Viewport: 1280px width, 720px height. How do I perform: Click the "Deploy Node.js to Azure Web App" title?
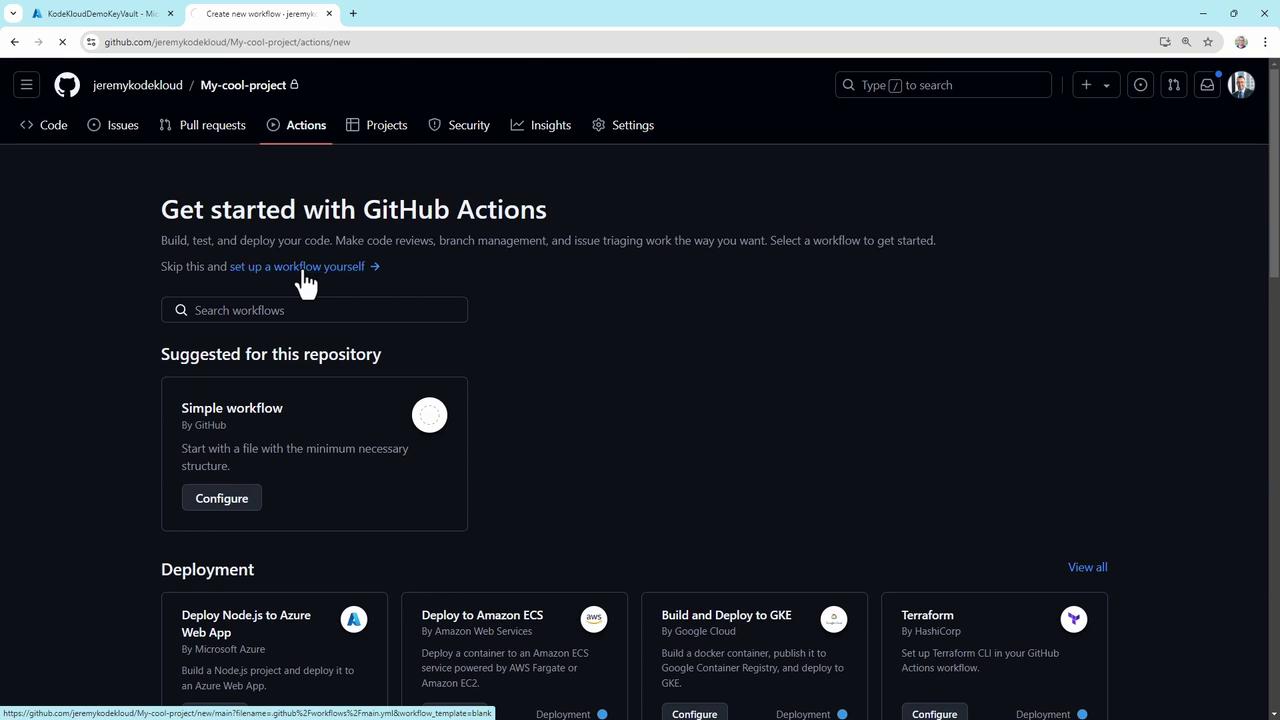coord(246,624)
